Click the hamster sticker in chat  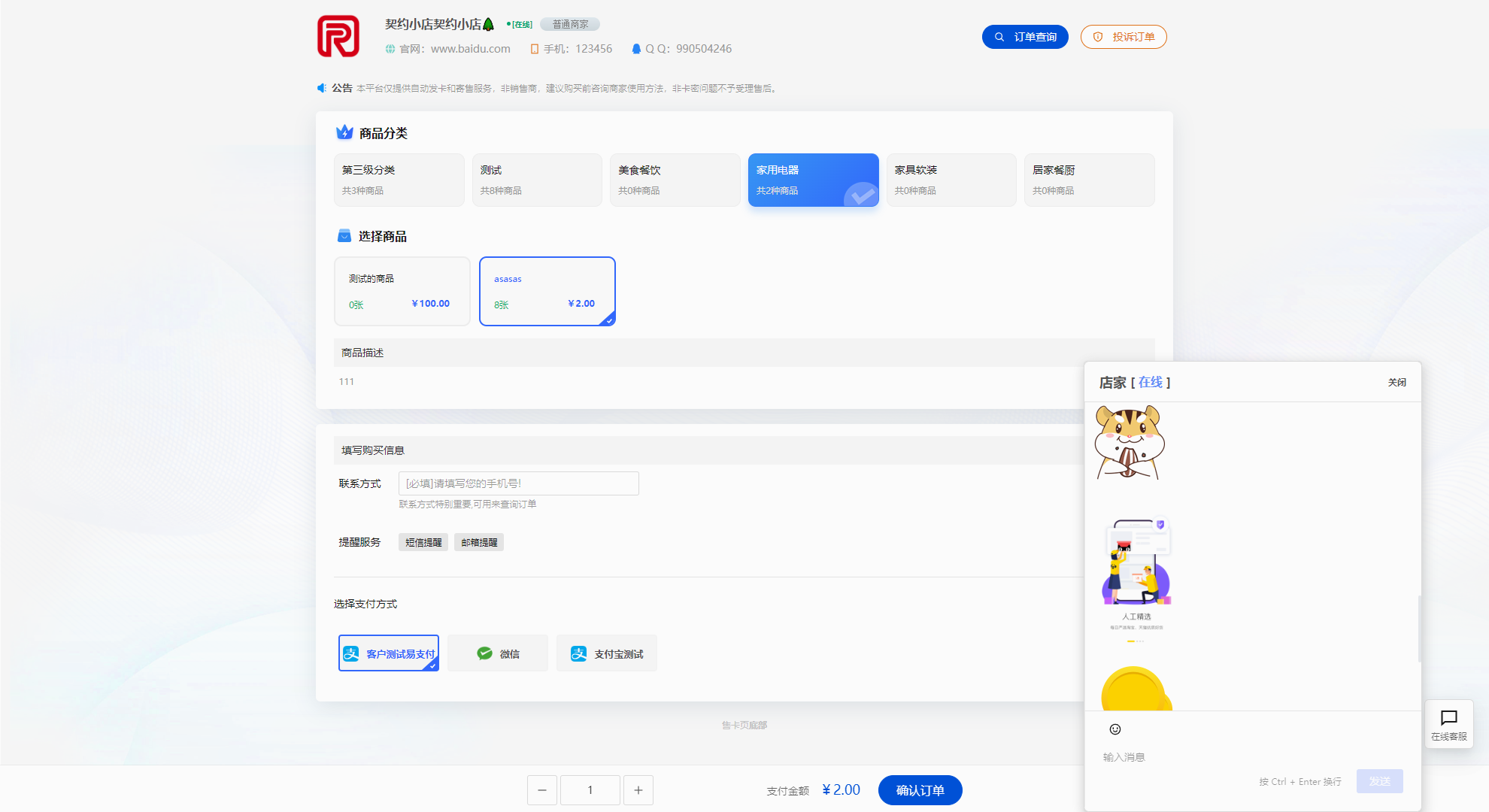click(x=1129, y=442)
